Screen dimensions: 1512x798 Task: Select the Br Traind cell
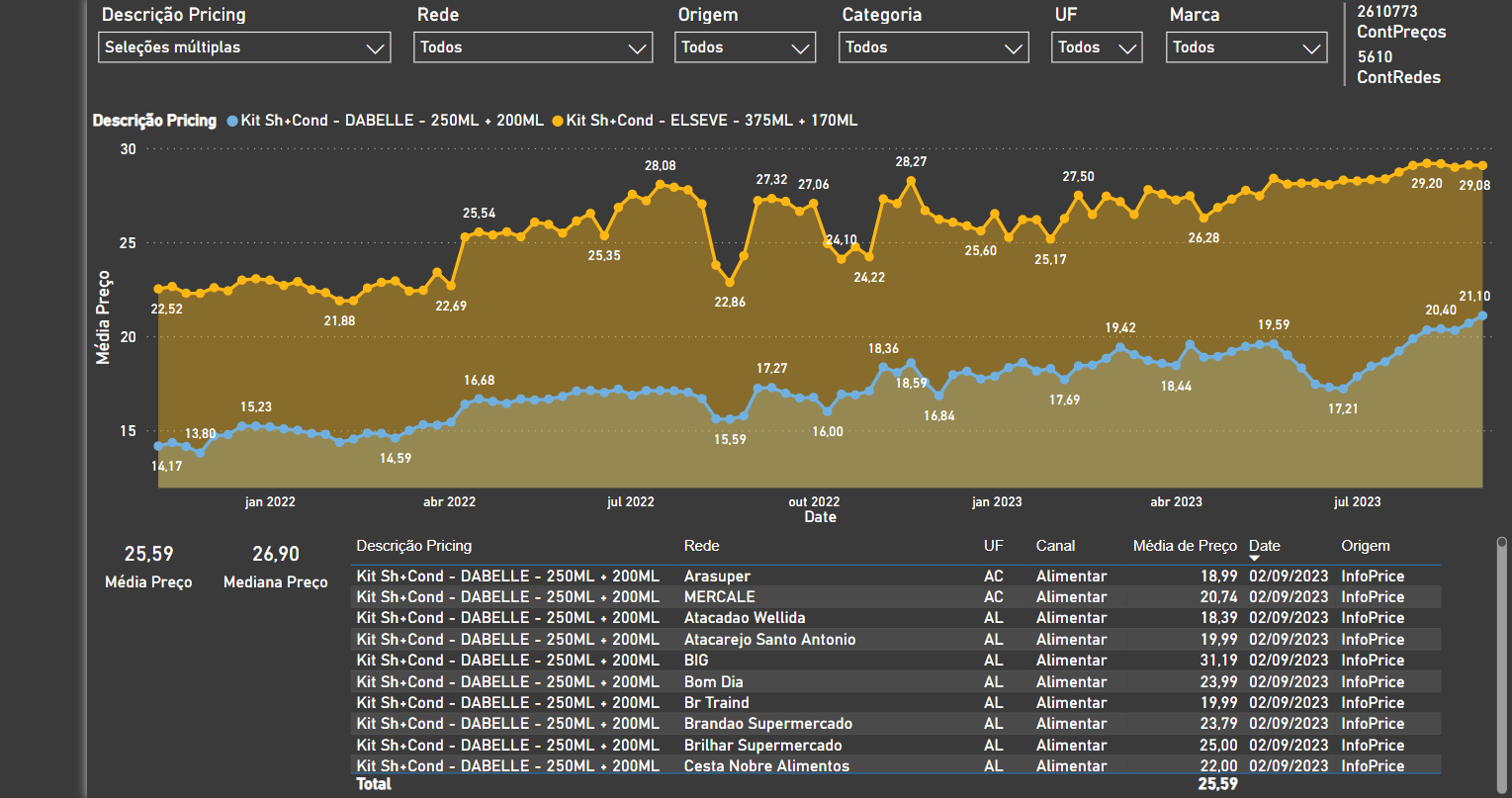717,703
